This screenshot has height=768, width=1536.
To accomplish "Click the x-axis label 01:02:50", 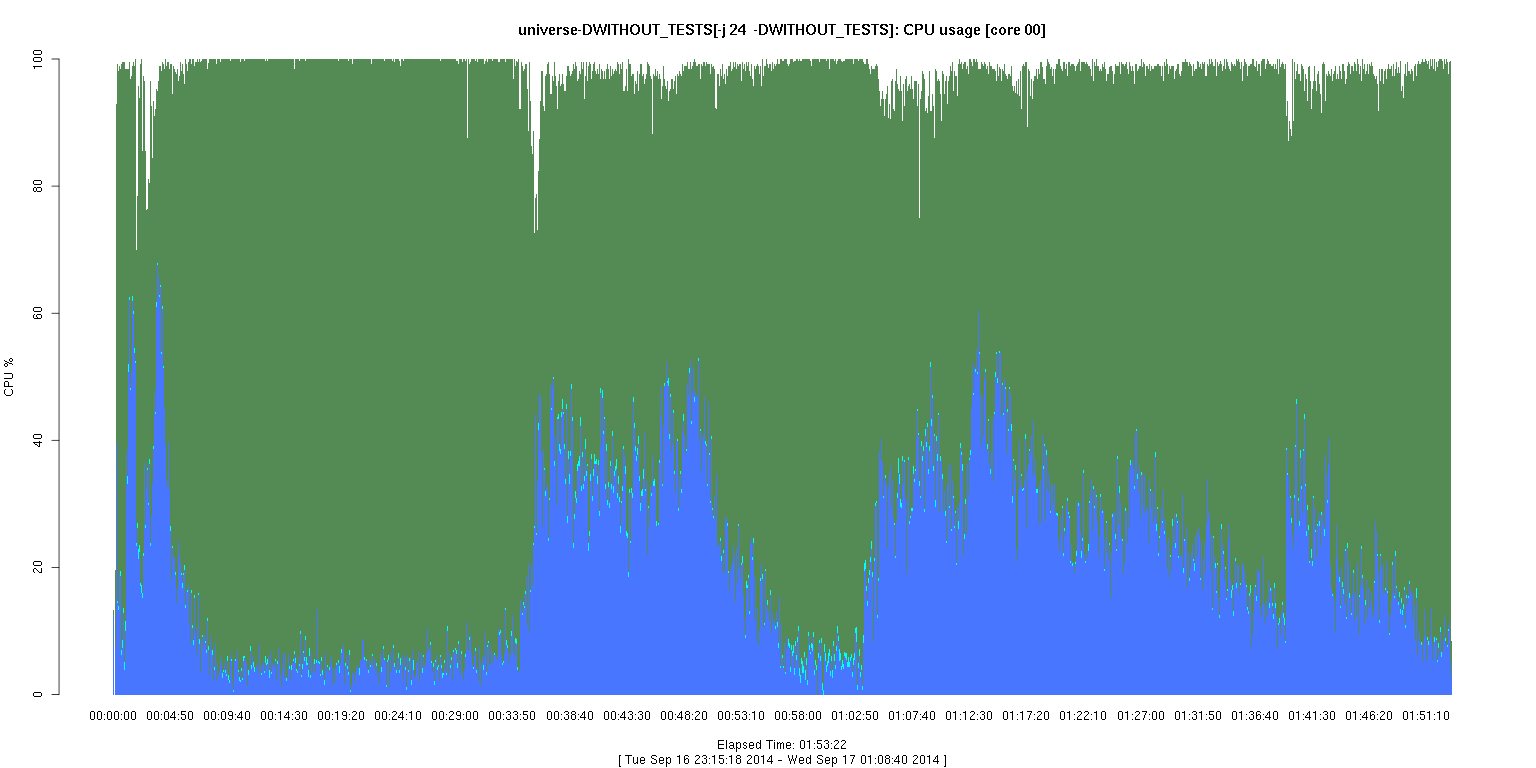I will click(855, 716).
